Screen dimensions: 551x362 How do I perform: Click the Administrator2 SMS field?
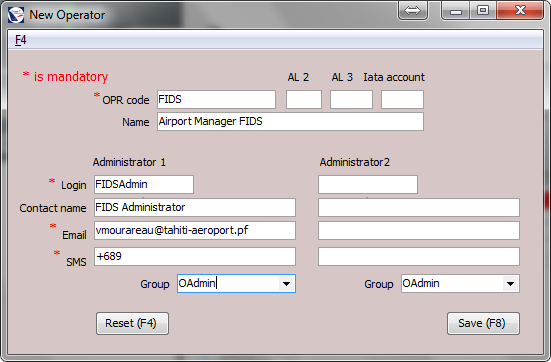point(419,257)
